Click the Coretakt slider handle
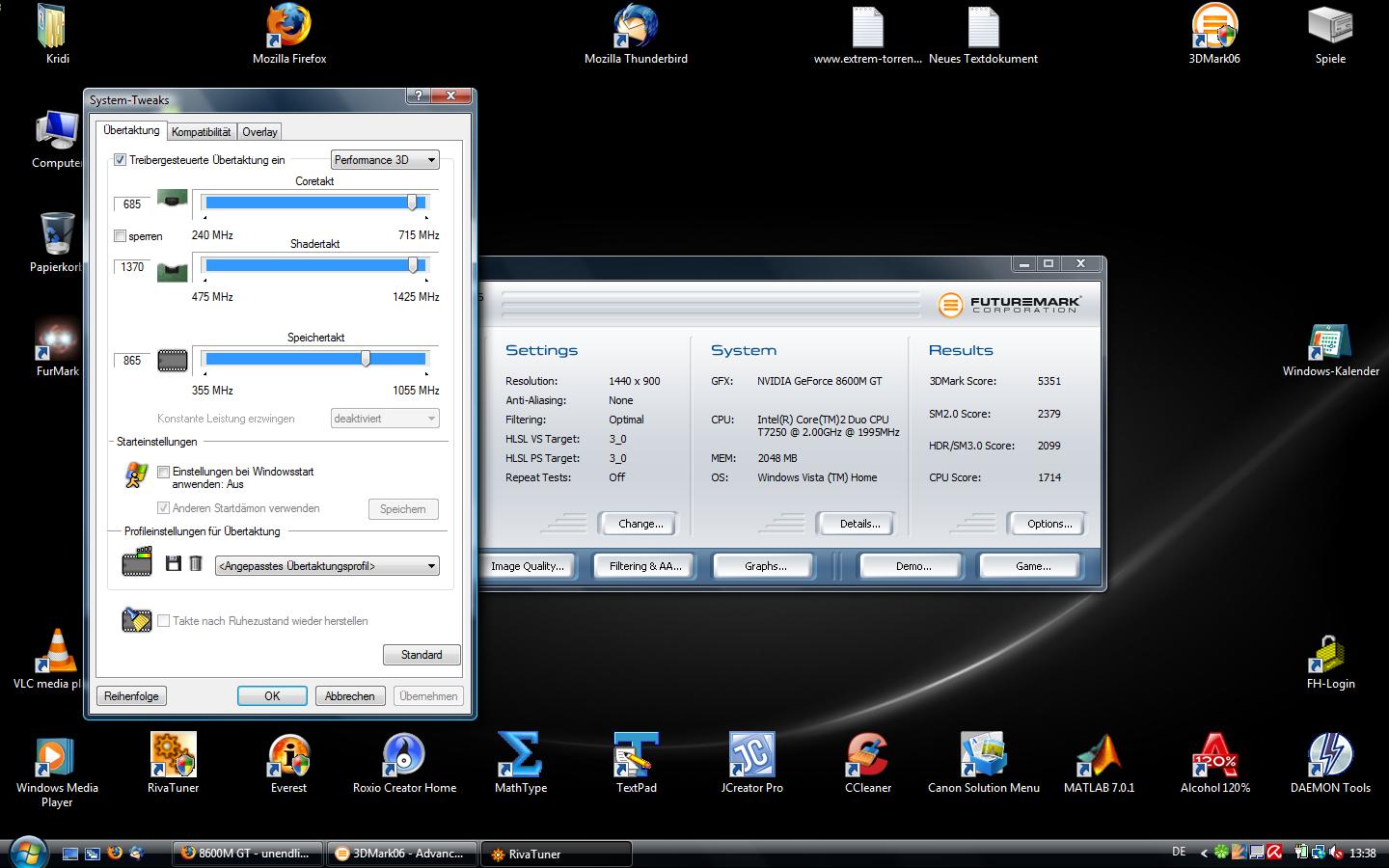The height and width of the screenshot is (868, 1389). pyautogui.click(x=413, y=203)
